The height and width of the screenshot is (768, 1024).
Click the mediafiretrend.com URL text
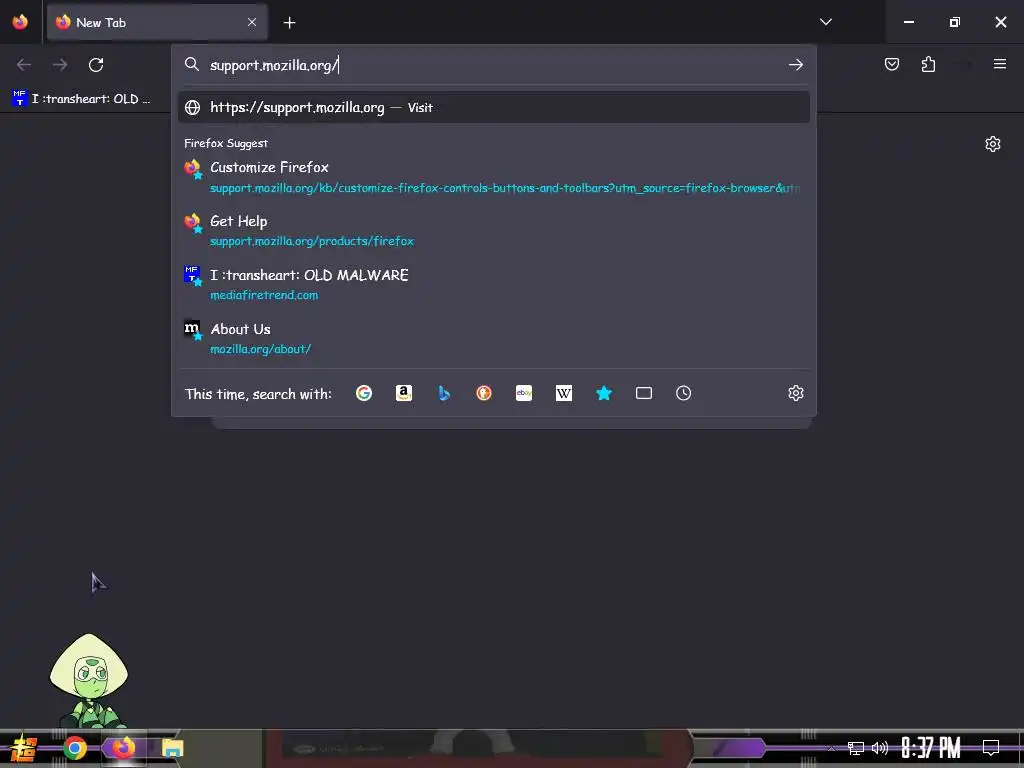coord(264,295)
